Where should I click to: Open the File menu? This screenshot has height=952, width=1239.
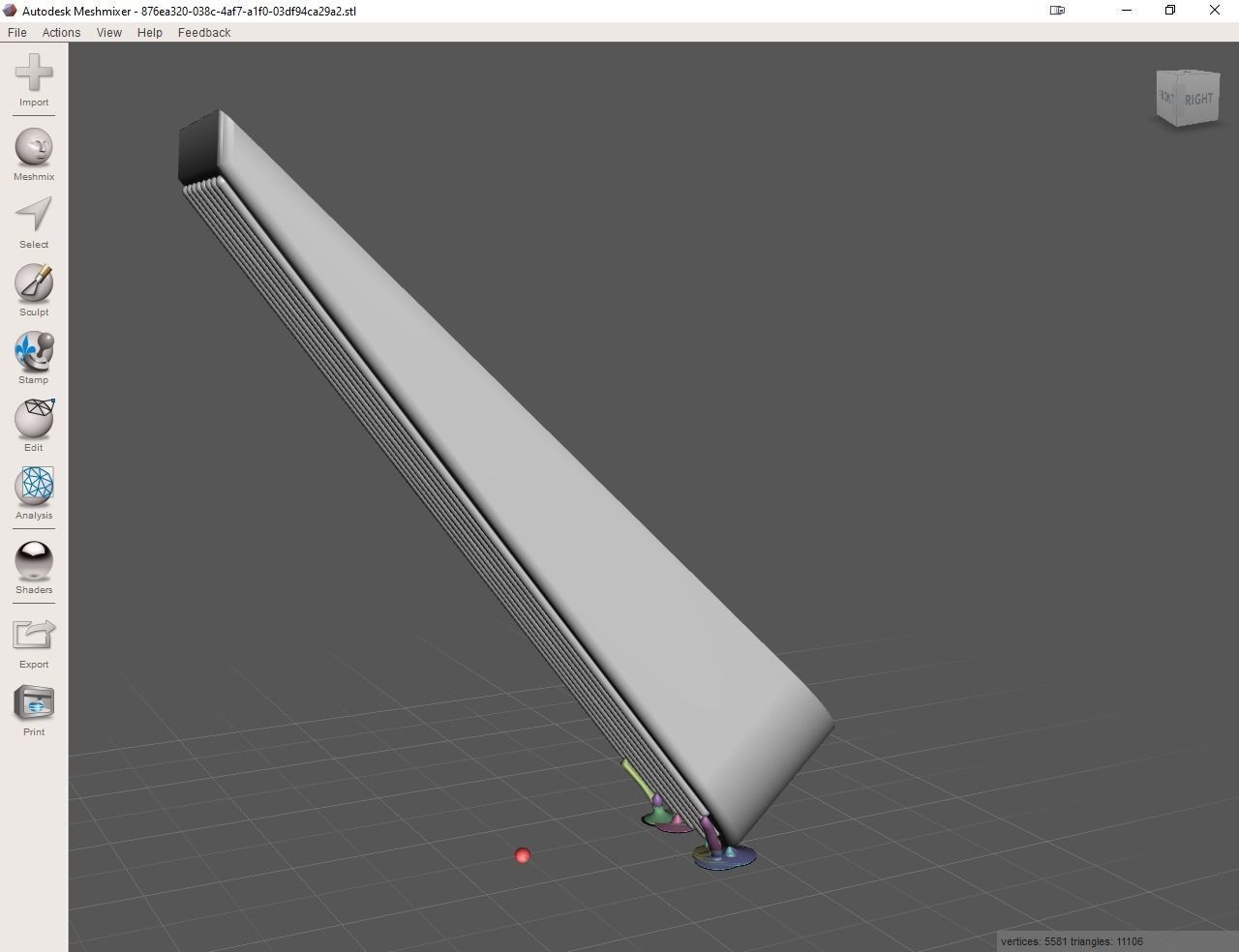point(17,32)
